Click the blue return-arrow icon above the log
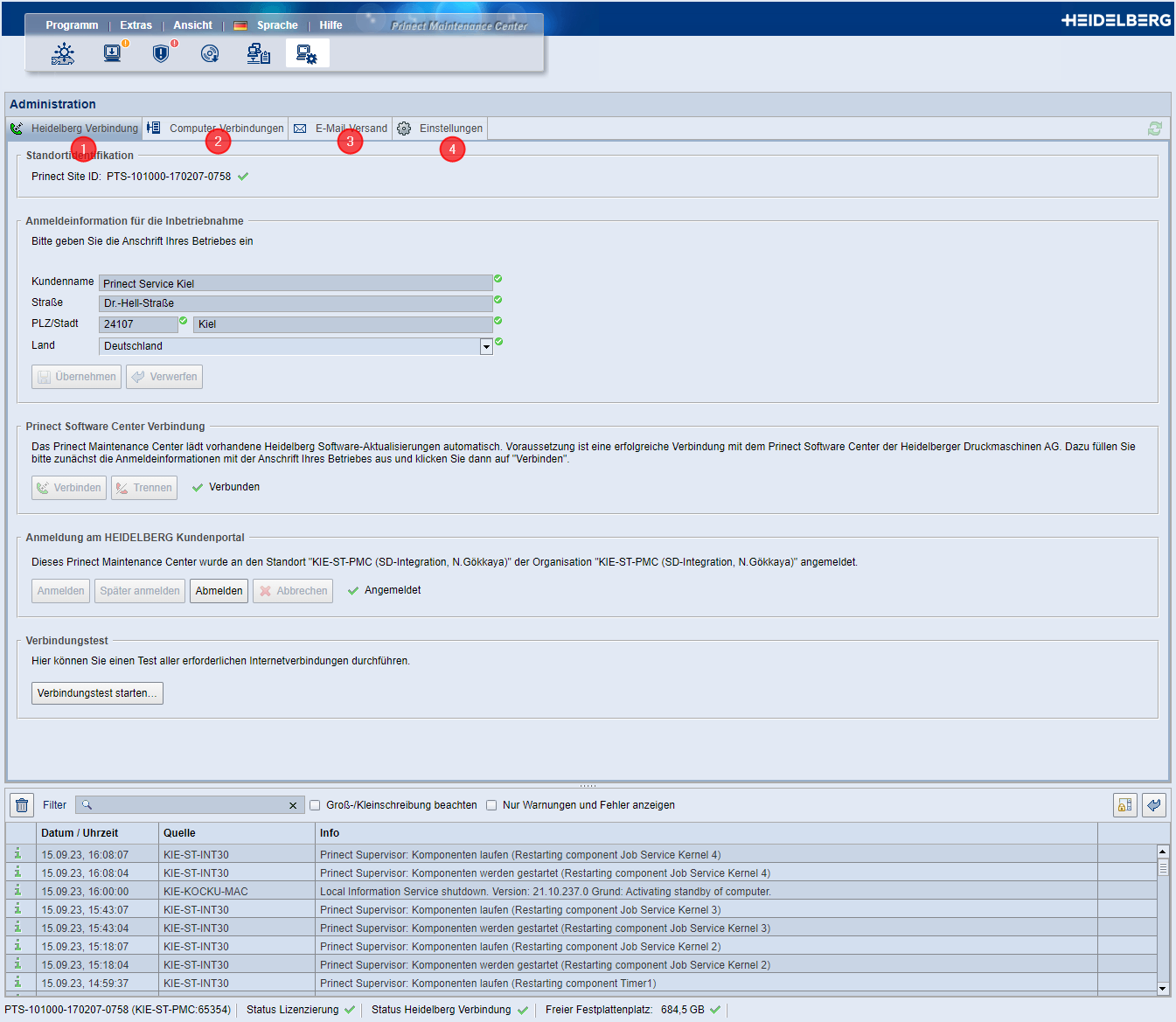The width and height of the screenshot is (1176, 1022). pos(1154,805)
